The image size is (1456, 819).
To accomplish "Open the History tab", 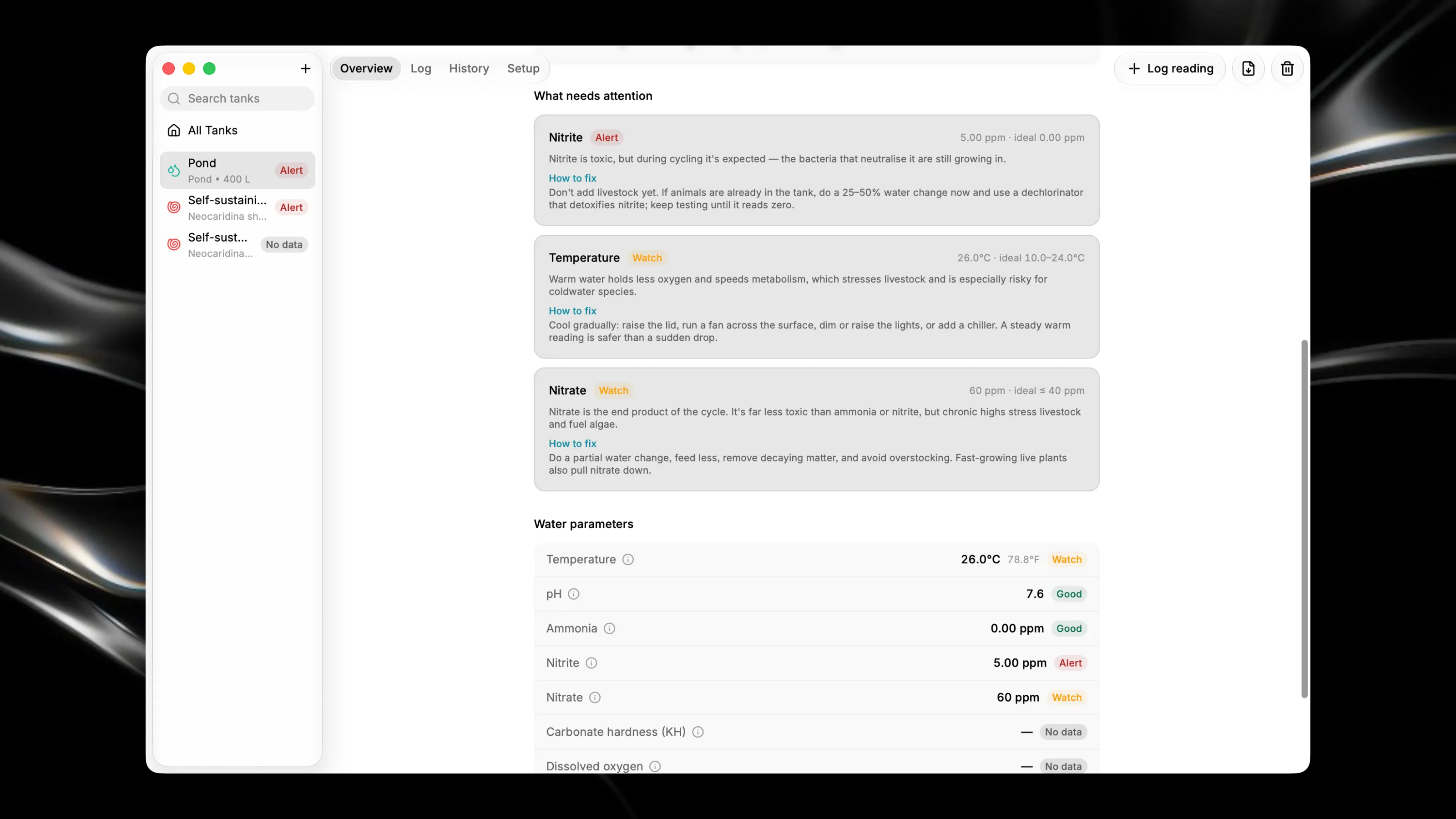I will coord(469,68).
